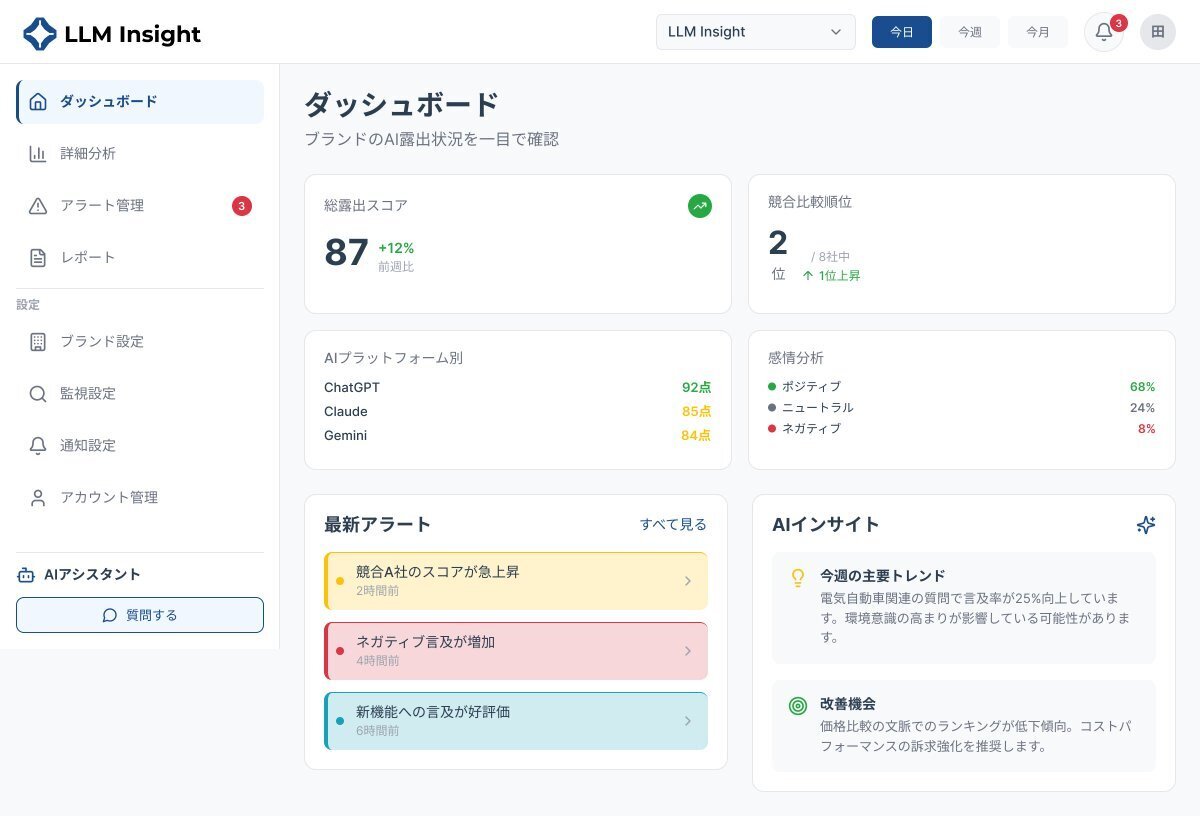Click the sparkle icon in AIインサイト
Screen dimensions: 1200x816
[1145, 525]
